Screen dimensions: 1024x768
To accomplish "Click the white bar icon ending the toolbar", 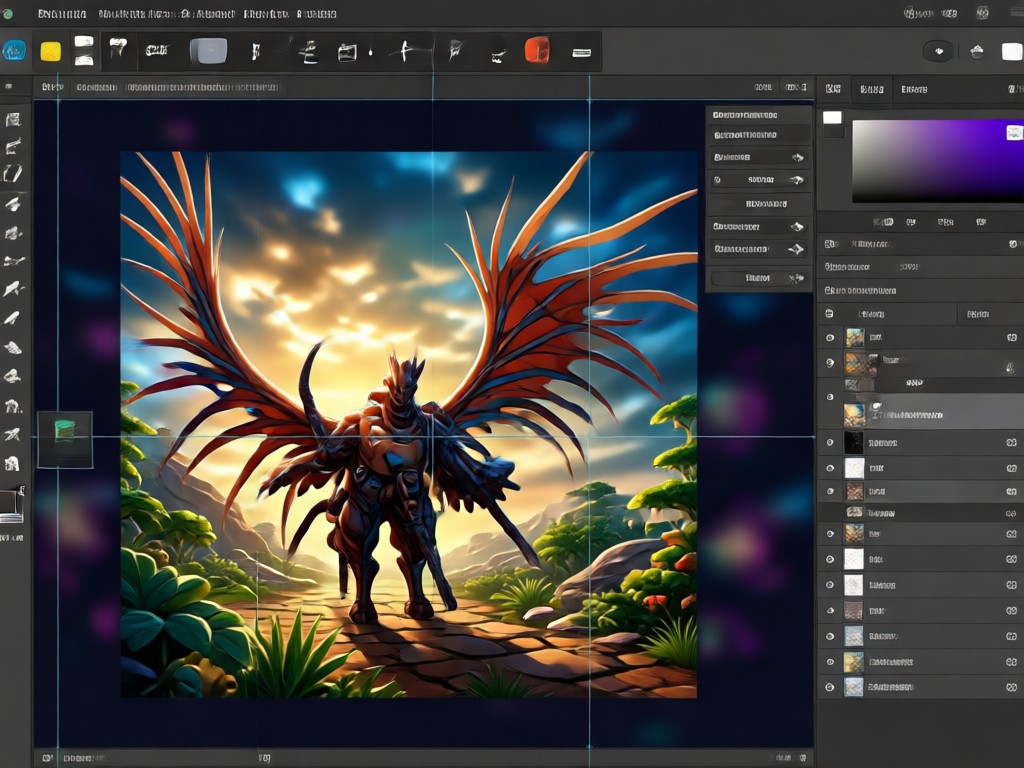I will [581, 52].
